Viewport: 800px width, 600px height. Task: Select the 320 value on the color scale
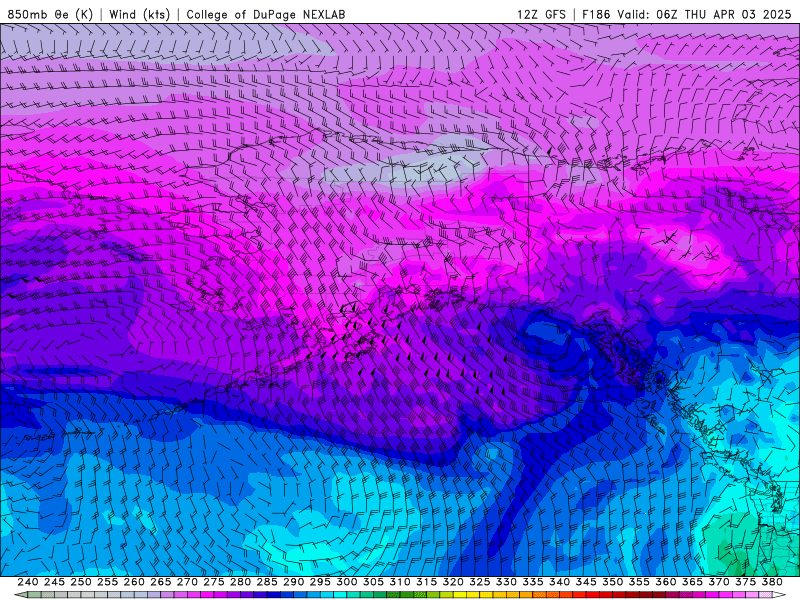click(453, 582)
